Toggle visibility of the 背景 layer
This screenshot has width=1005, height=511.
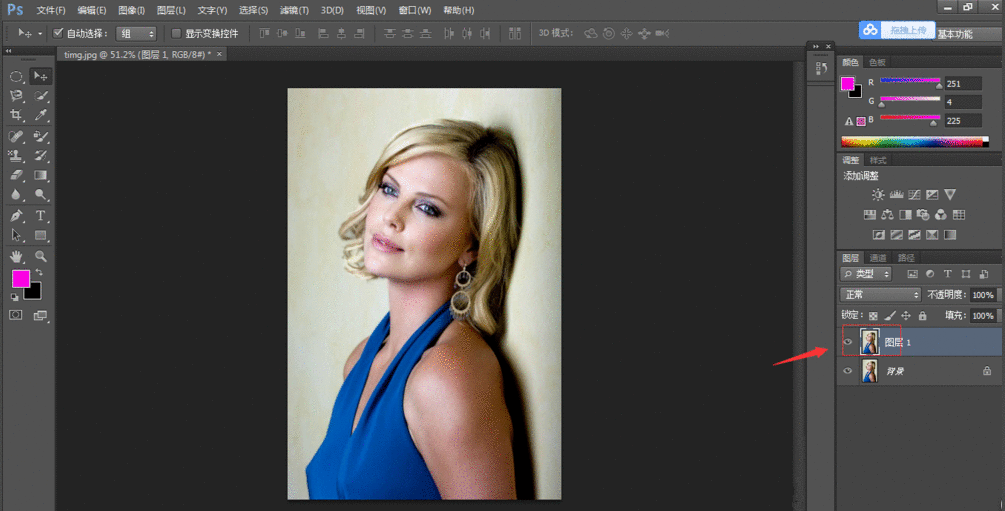[x=848, y=371]
